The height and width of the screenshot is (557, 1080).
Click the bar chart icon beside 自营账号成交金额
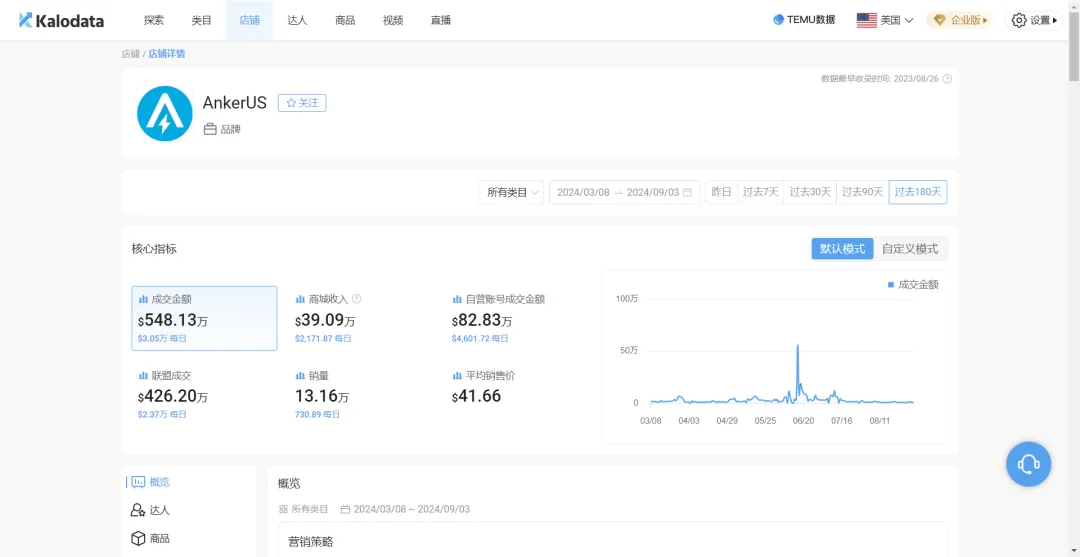(x=457, y=299)
